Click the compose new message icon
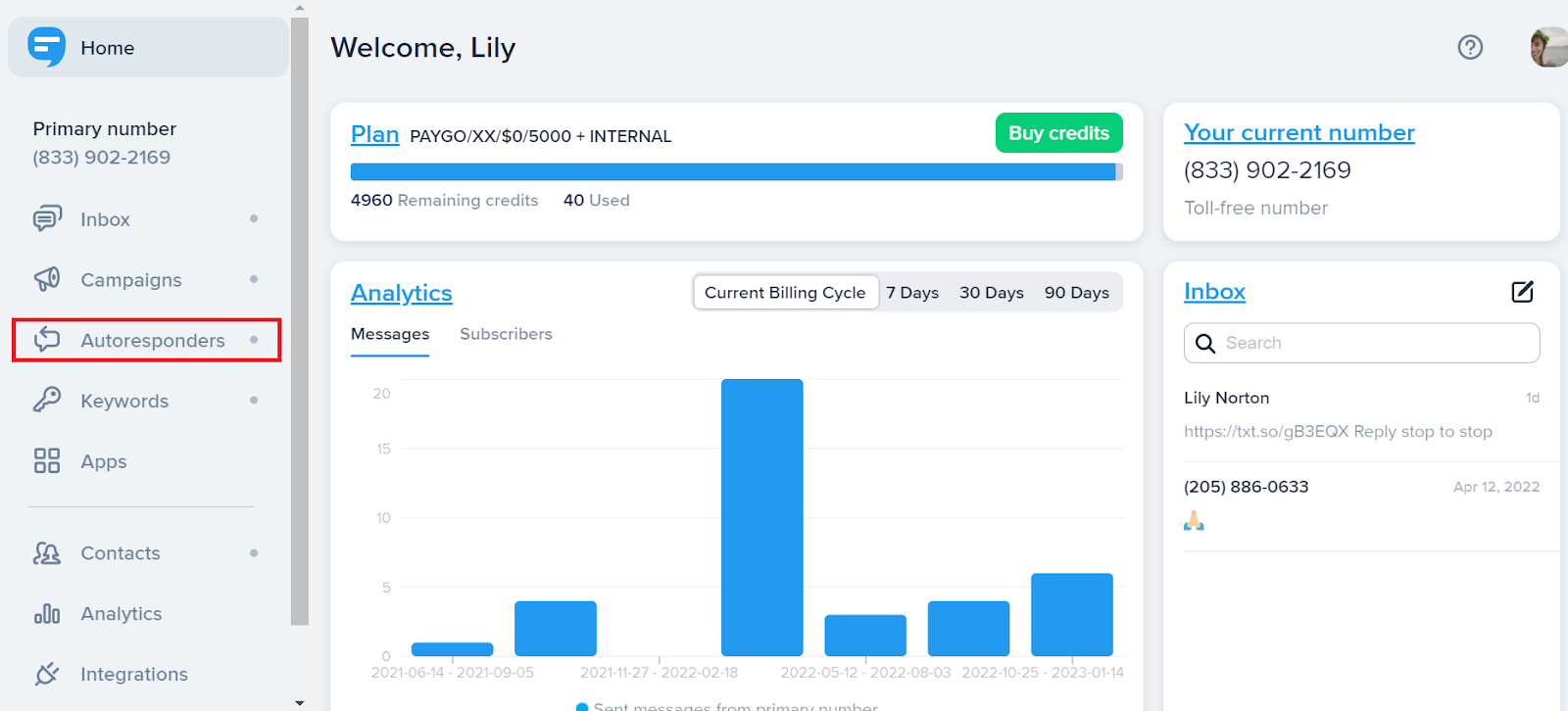The height and width of the screenshot is (711, 1568). point(1522,292)
